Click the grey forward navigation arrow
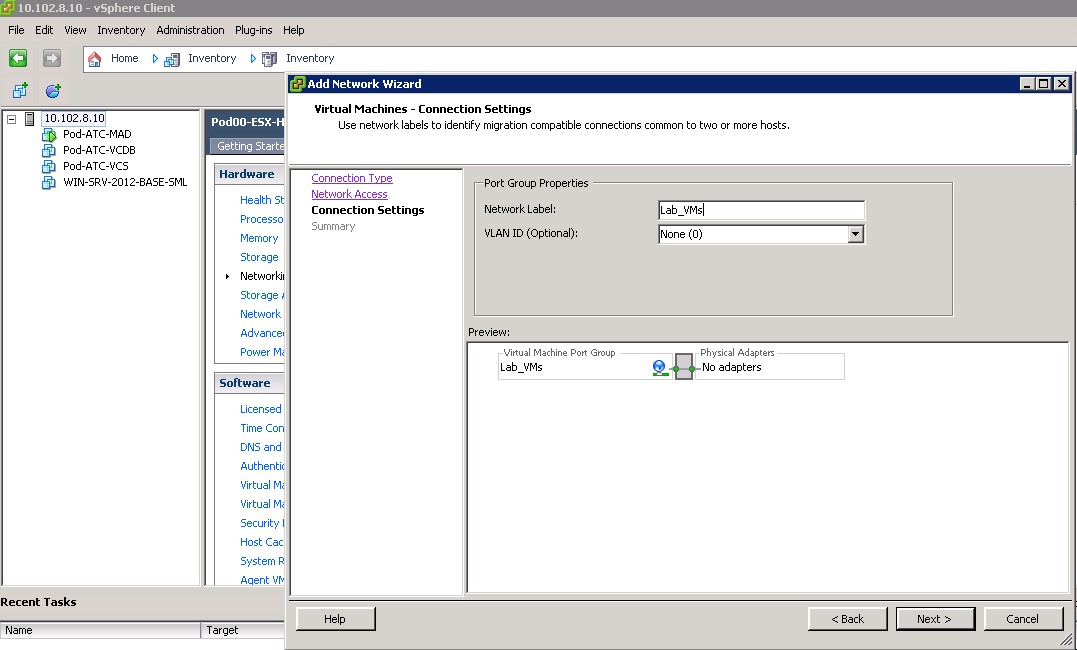 pos(52,58)
